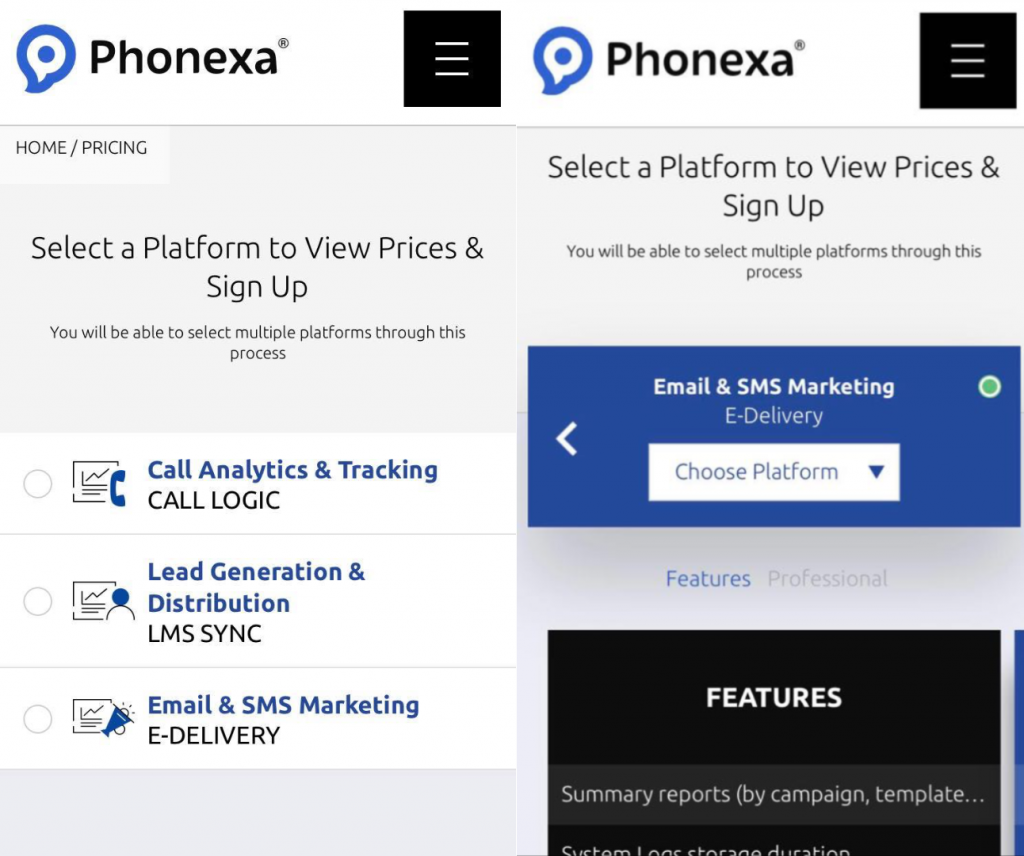This screenshot has width=1024, height=856.
Task: Open the Choose Platform dropdown
Action: click(x=774, y=472)
